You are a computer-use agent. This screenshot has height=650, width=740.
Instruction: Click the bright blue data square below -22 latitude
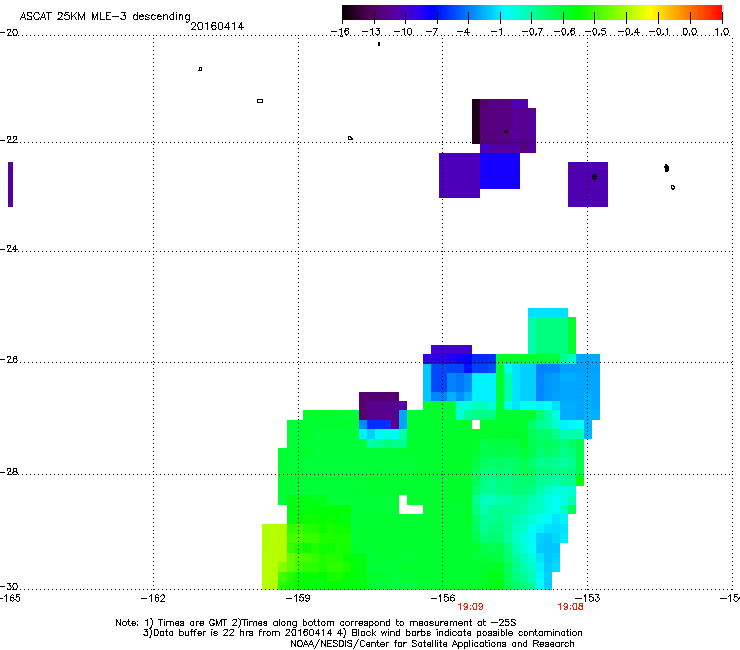pos(500,171)
